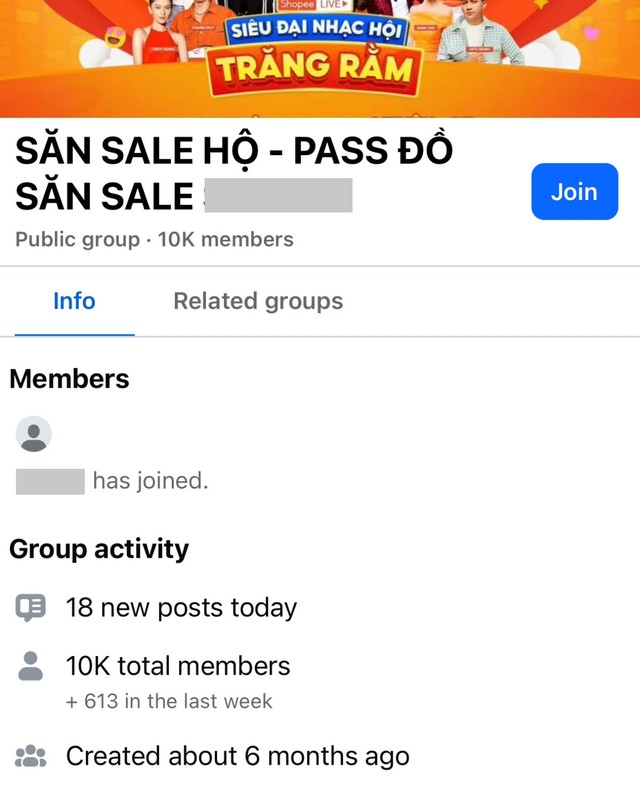Open the '18 new posts today' entry

[x=181, y=608]
